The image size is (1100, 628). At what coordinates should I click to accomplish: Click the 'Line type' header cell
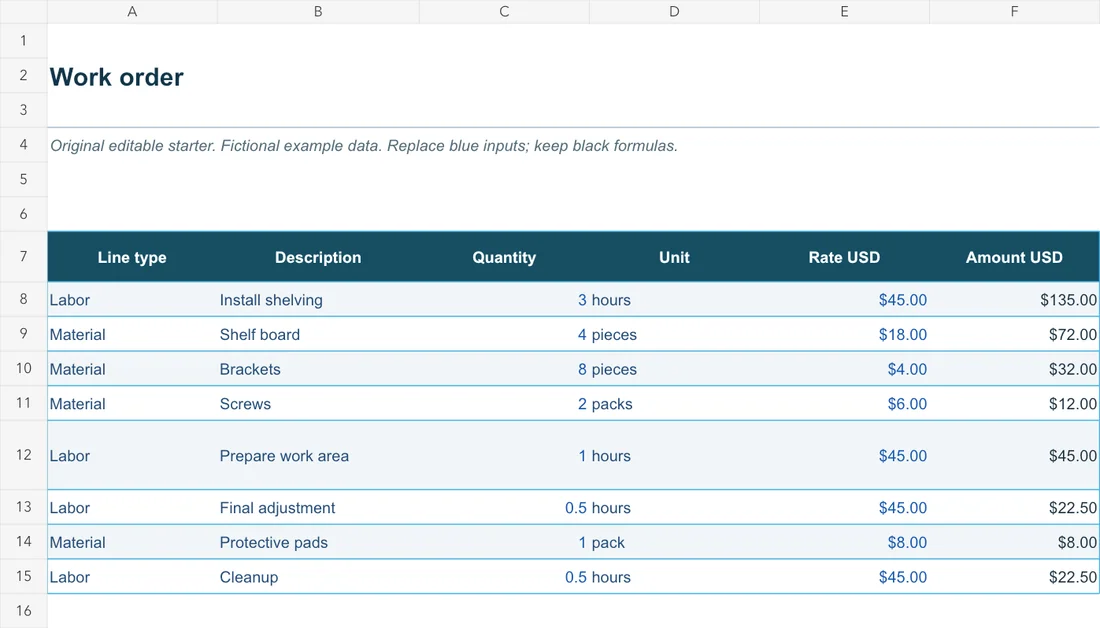tap(132, 257)
